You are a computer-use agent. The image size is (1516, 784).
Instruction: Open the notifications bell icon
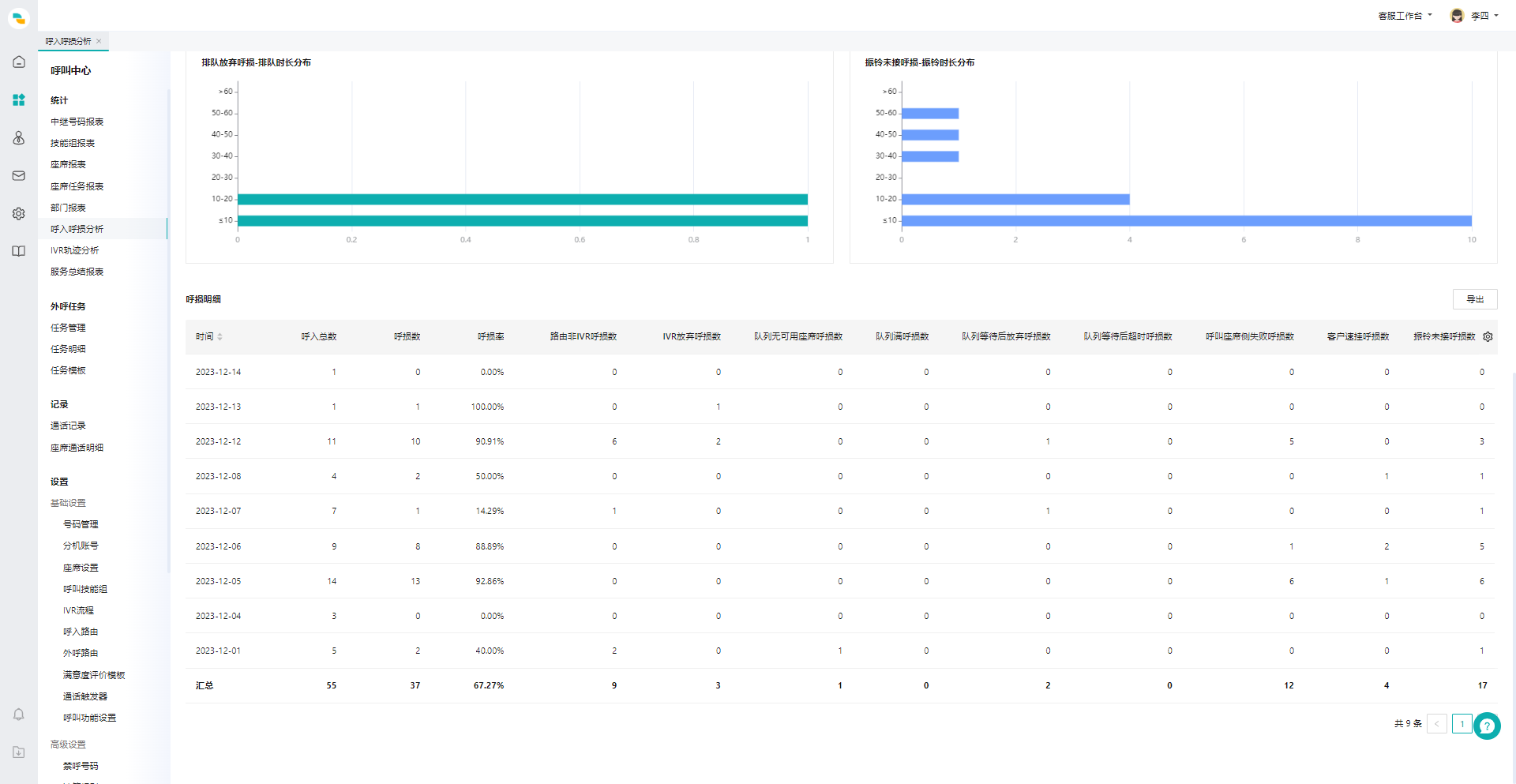tap(19, 715)
